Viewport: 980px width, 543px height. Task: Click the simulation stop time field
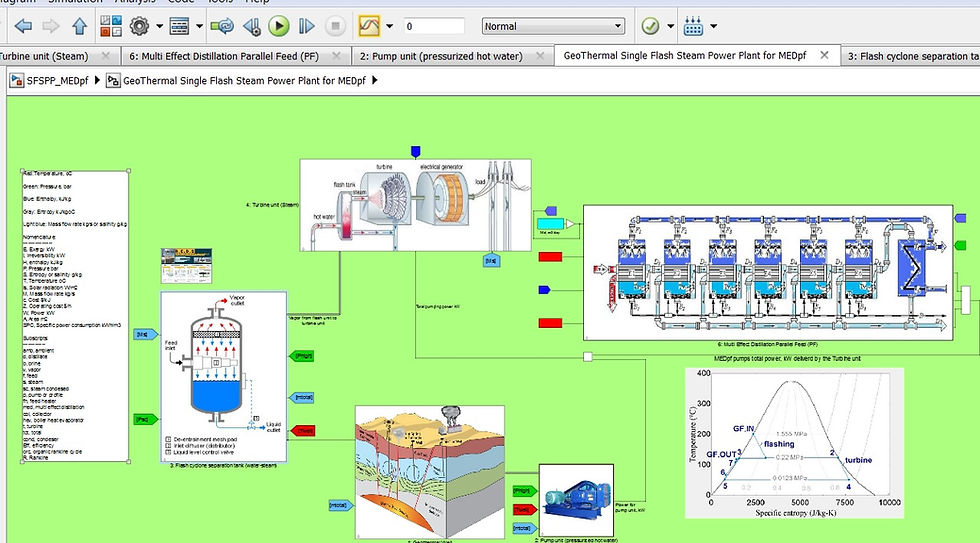point(434,26)
